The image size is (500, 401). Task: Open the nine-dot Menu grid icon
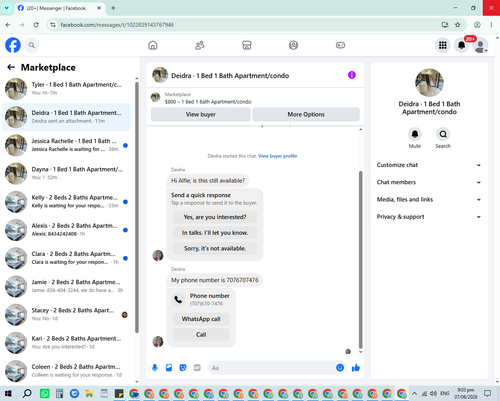[443, 45]
